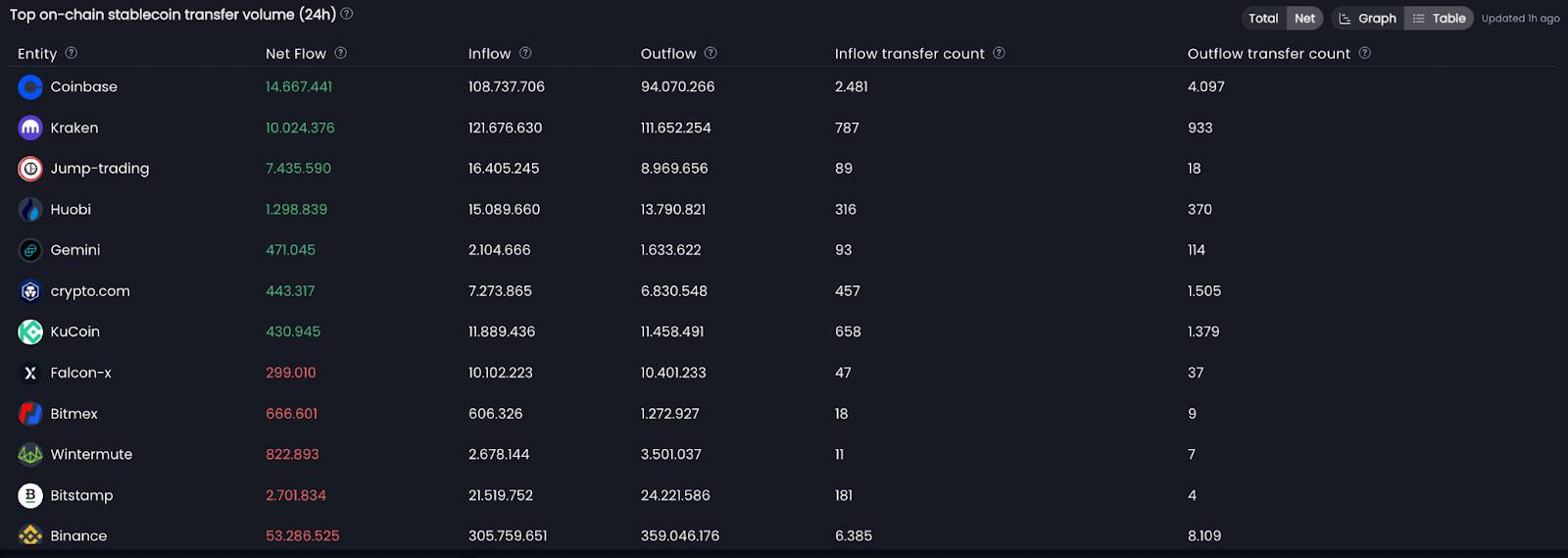
Task: Switch the view toggle to Net
Action: 1304,18
